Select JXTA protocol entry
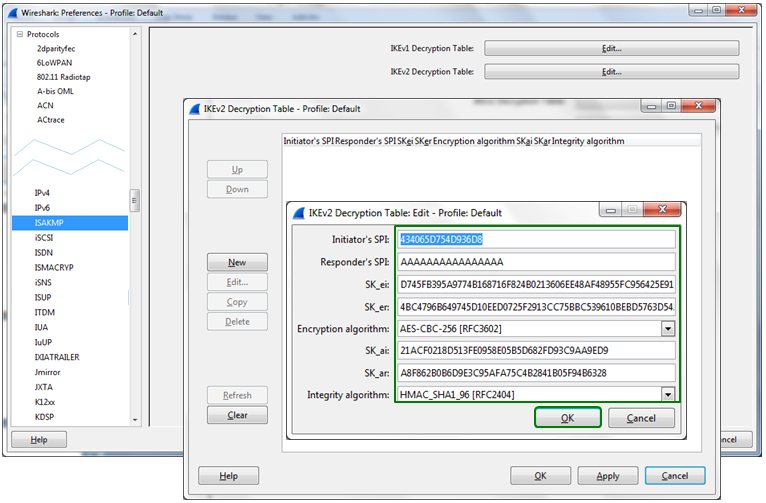Screen dimensions: 766x503 coord(43,387)
